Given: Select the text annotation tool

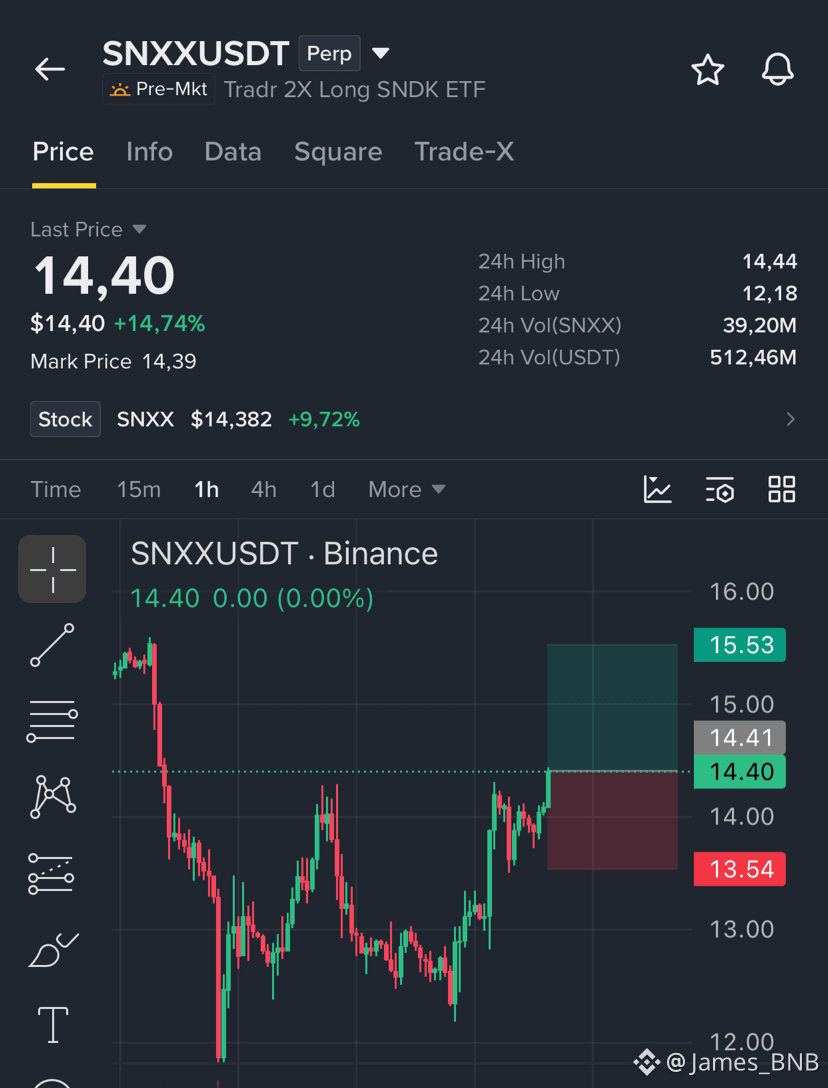Looking at the screenshot, I should (53, 1025).
